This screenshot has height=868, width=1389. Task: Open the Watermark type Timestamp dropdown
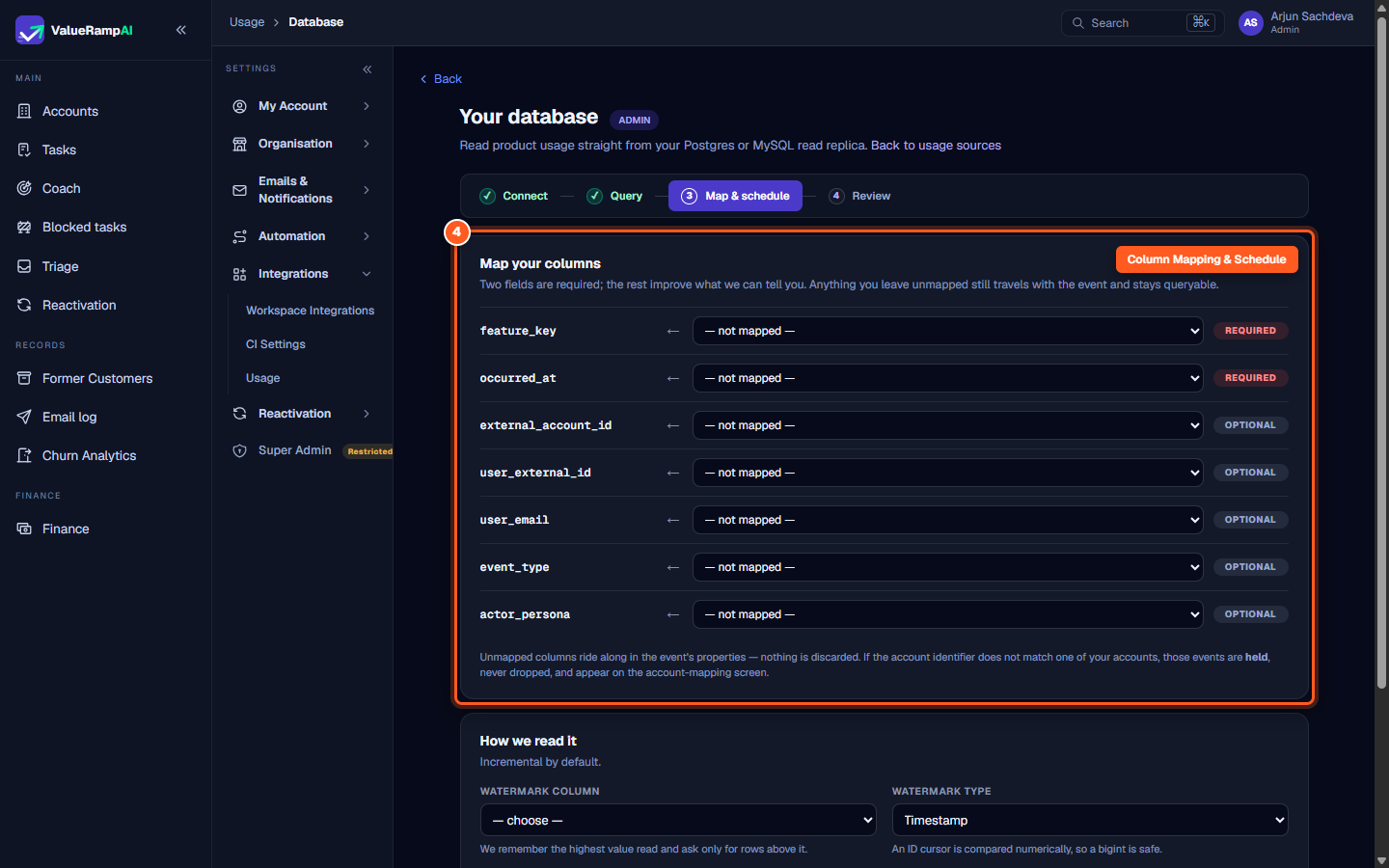click(1090, 820)
